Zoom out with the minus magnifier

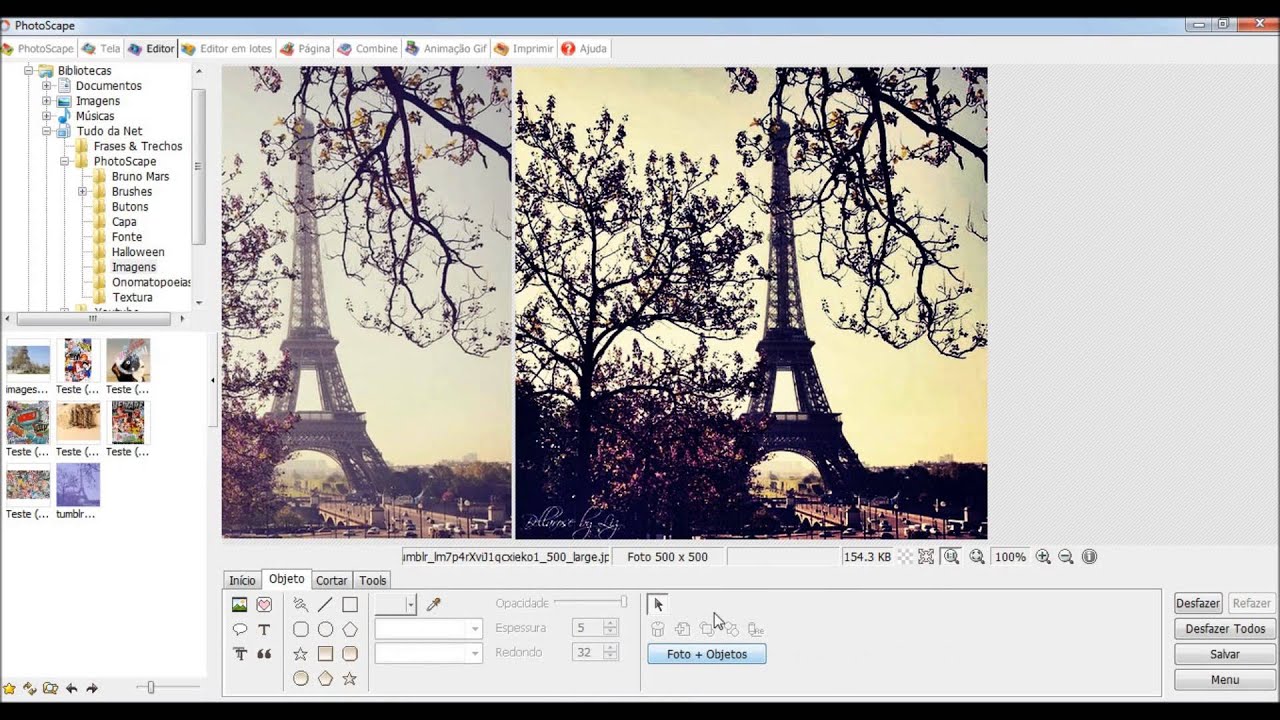[1066, 557]
